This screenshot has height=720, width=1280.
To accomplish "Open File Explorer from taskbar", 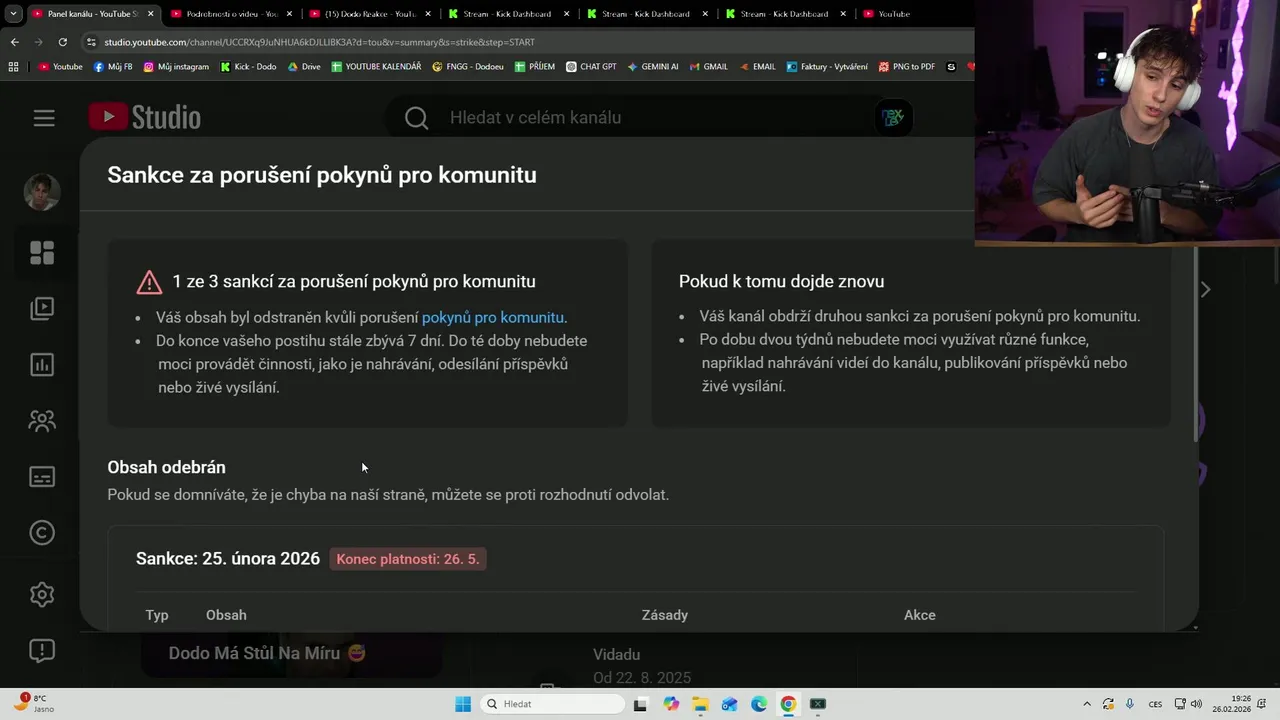I will tap(700, 704).
